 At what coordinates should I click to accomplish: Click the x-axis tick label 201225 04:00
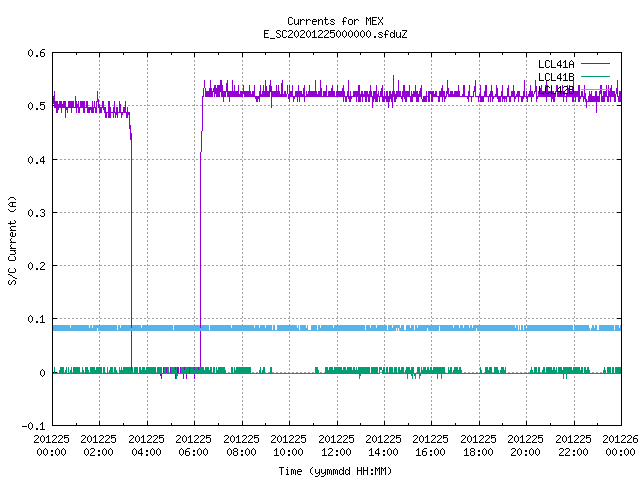pyautogui.click(x=146, y=445)
